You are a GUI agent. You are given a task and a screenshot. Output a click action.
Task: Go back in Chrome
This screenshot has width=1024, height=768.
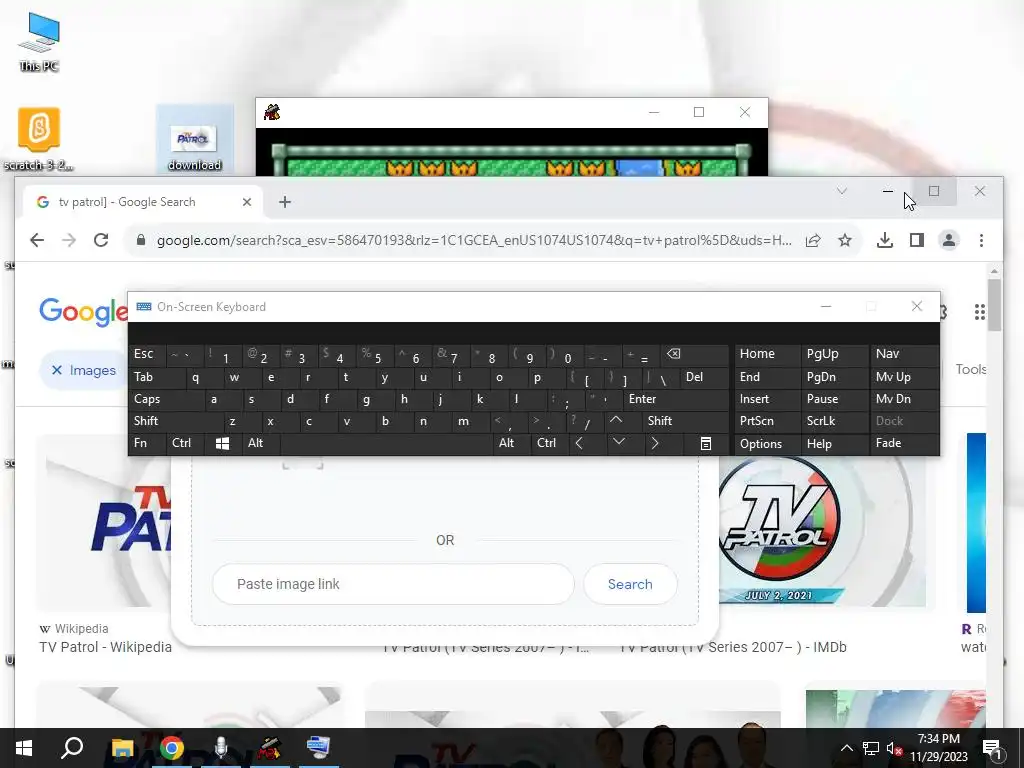(37, 240)
